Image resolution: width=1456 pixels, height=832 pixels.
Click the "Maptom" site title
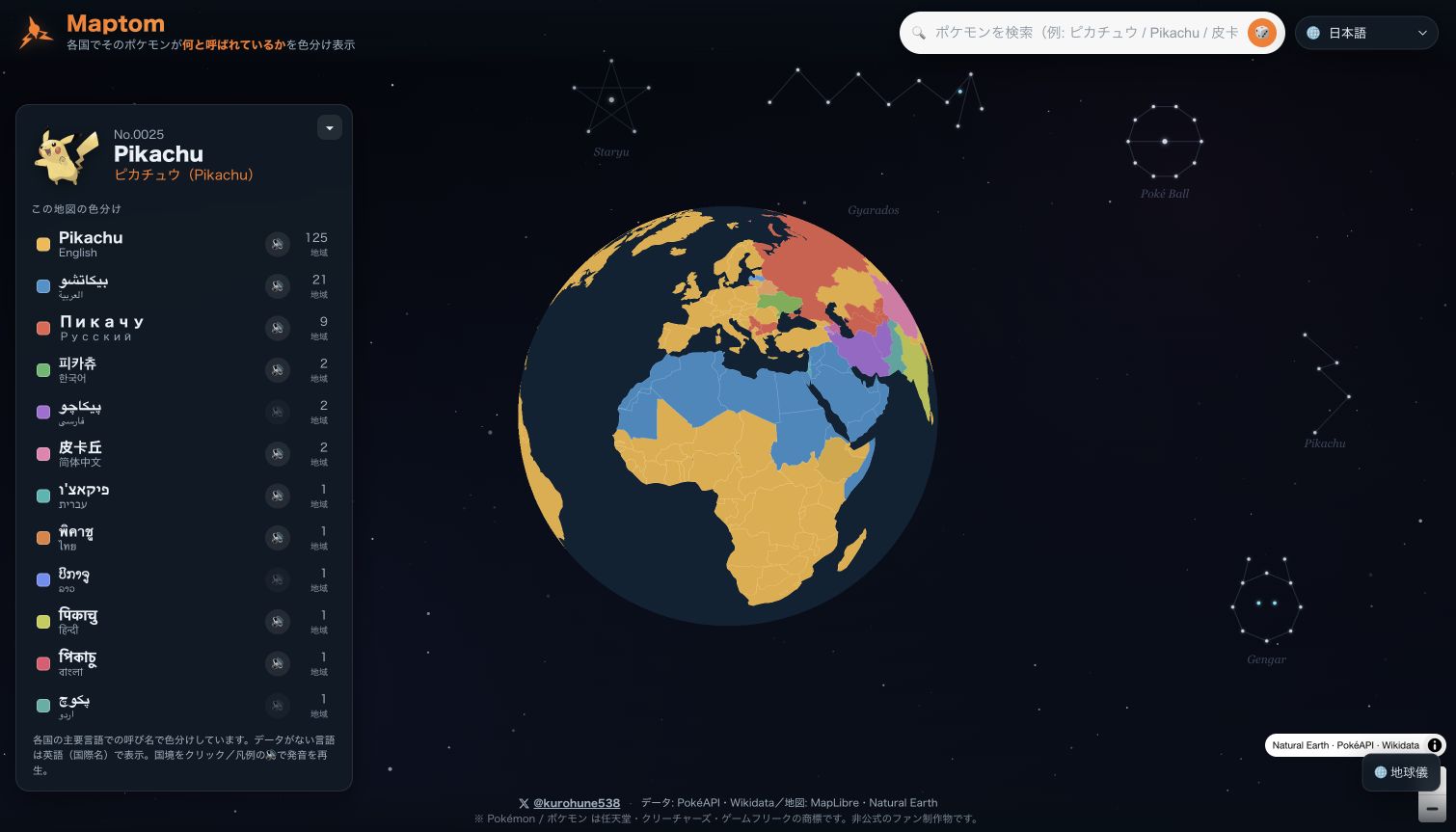pos(116,23)
